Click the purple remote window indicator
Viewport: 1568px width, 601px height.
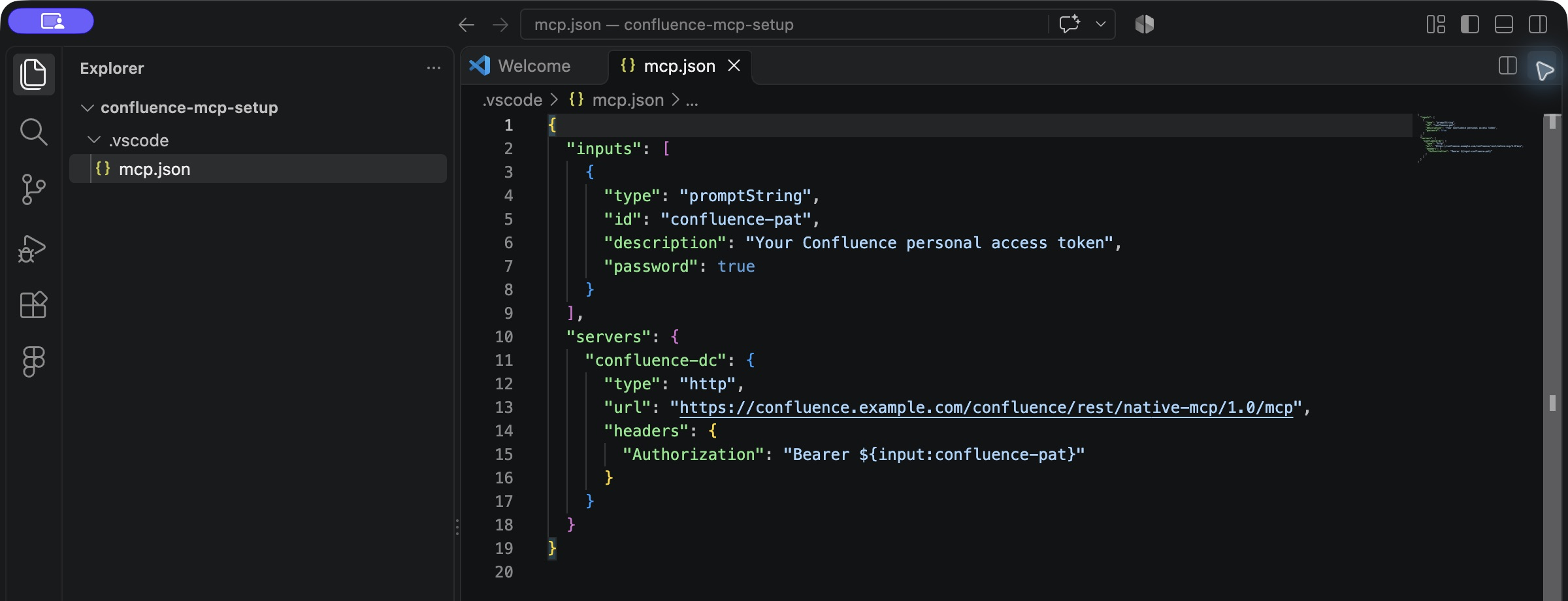pos(52,22)
